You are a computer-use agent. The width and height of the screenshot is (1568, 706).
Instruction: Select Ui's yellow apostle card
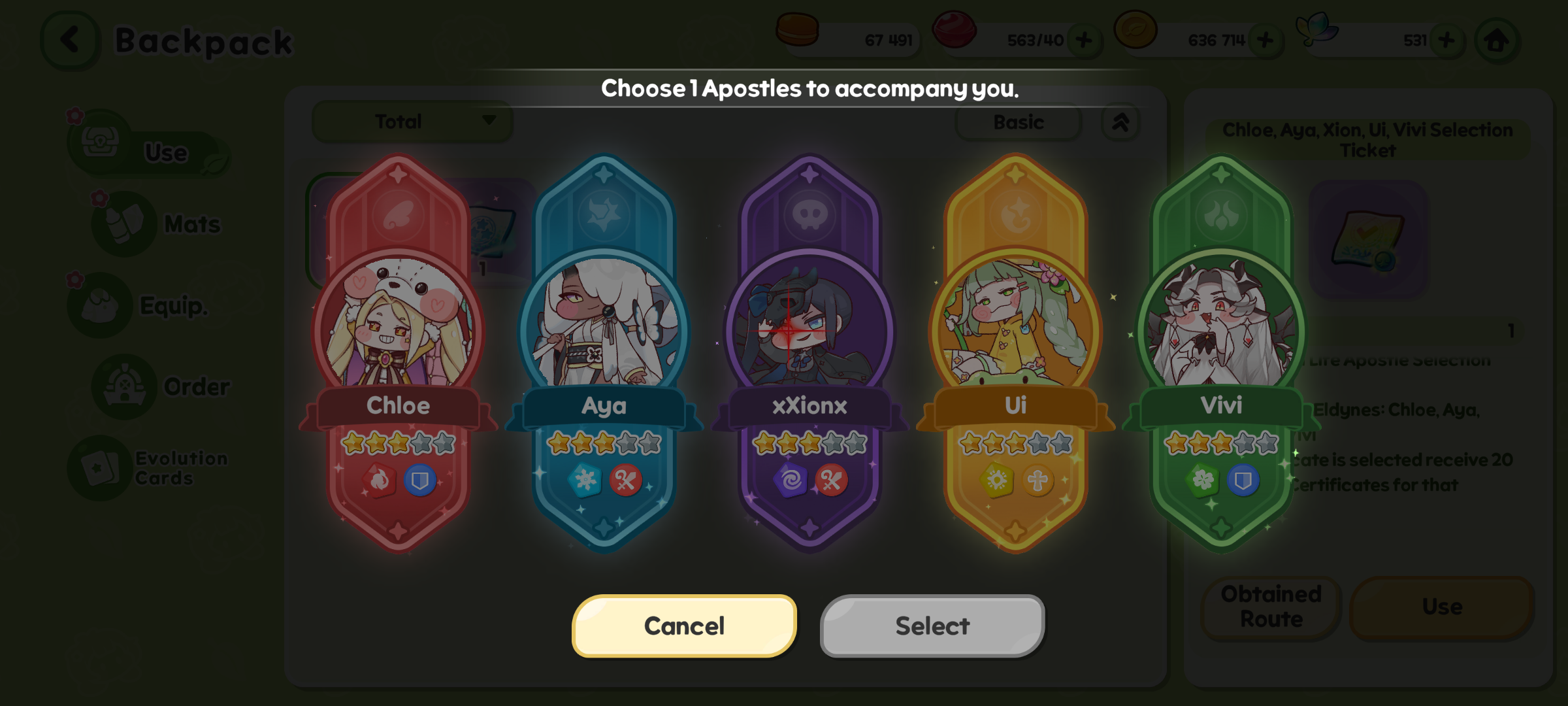point(1016,353)
